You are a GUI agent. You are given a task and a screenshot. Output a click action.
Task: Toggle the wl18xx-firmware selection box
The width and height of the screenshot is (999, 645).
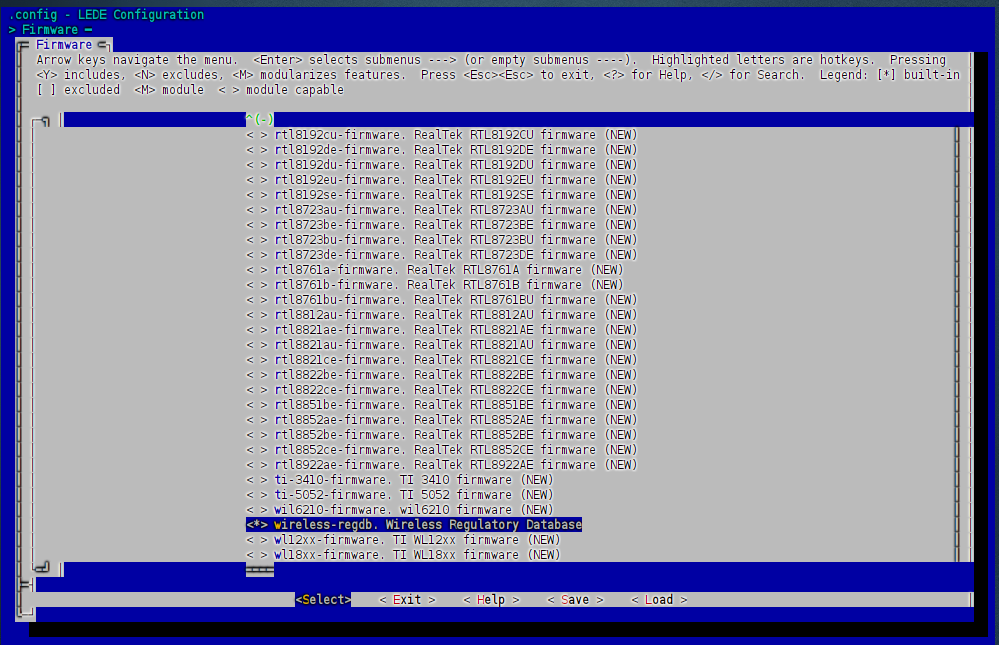(257, 555)
